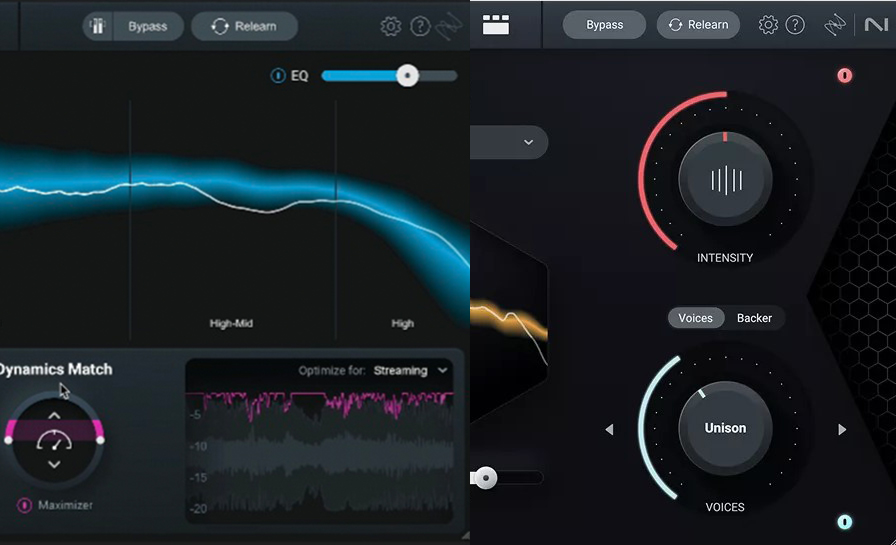Click the down chevron in Dynamics Match dial
The height and width of the screenshot is (545, 896).
coord(54,464)
